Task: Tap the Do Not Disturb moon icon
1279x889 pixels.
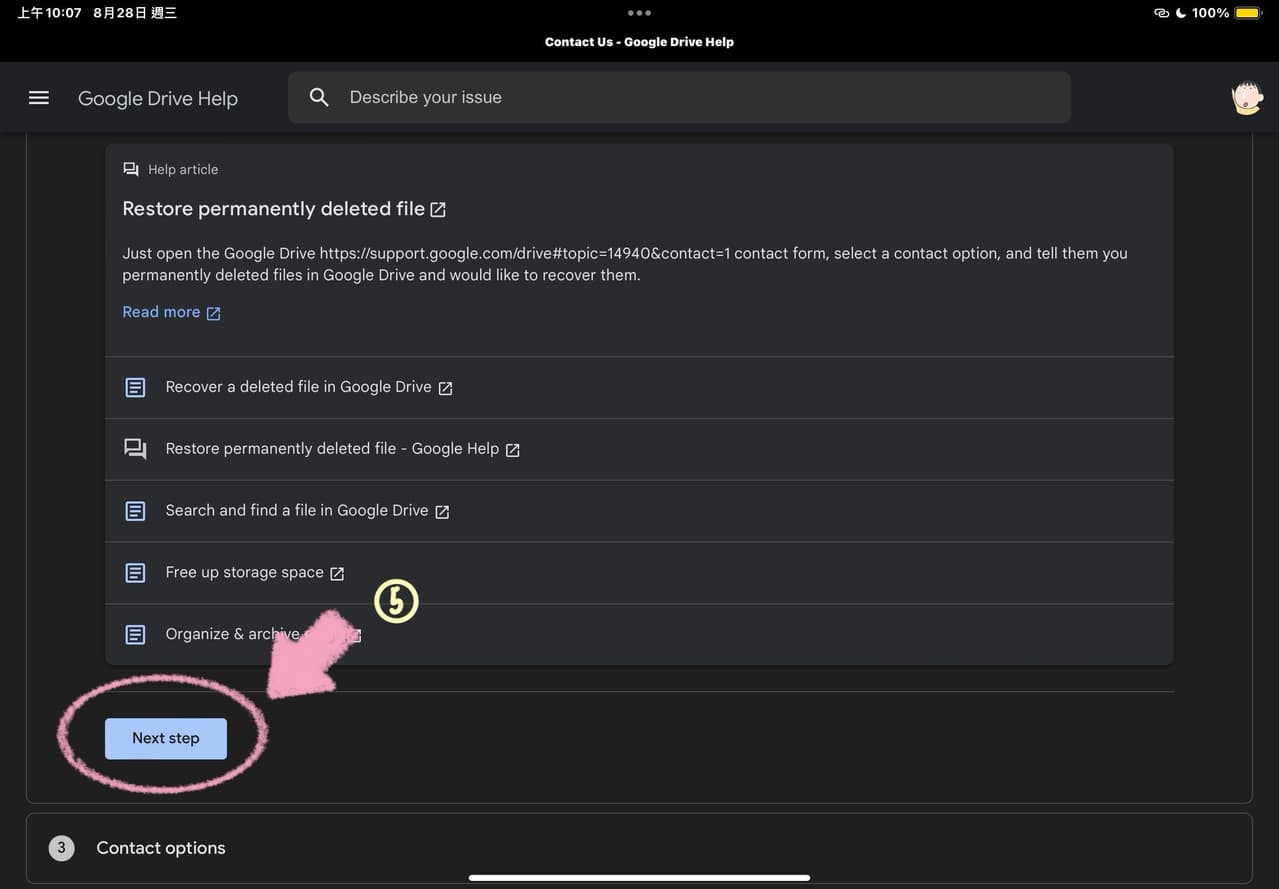Action: 1181,13
